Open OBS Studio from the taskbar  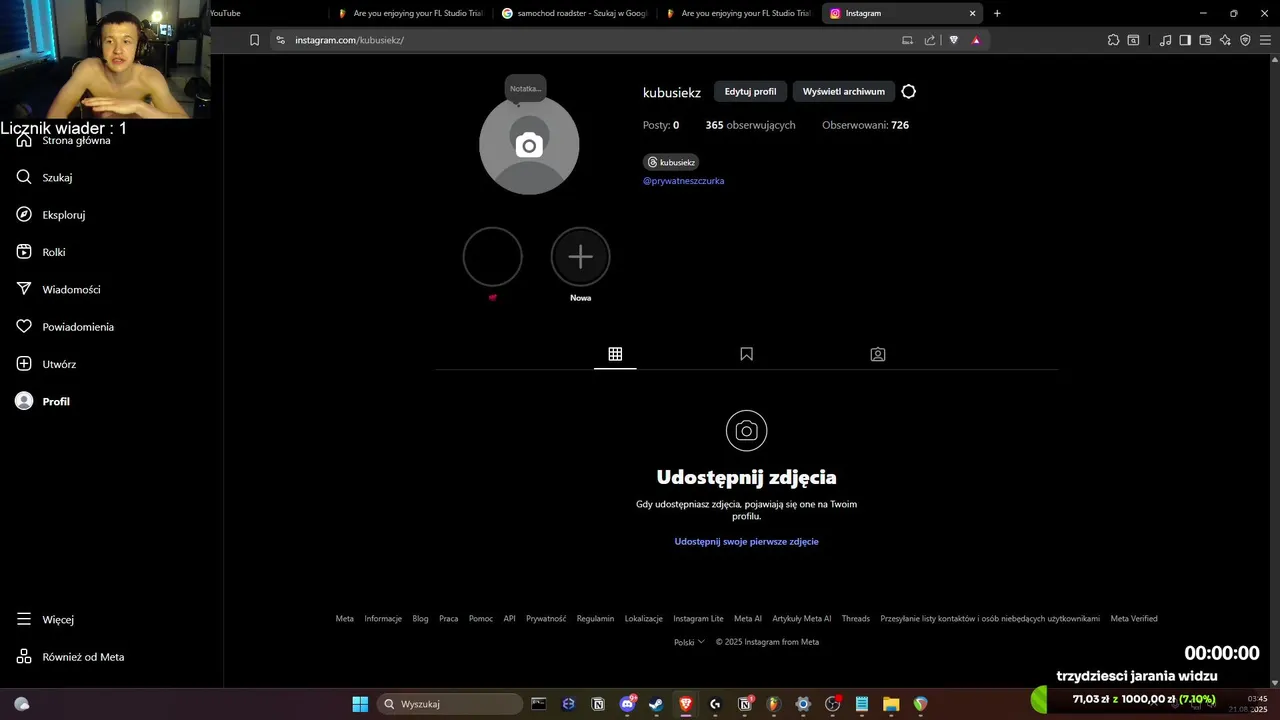click(832, 704)
